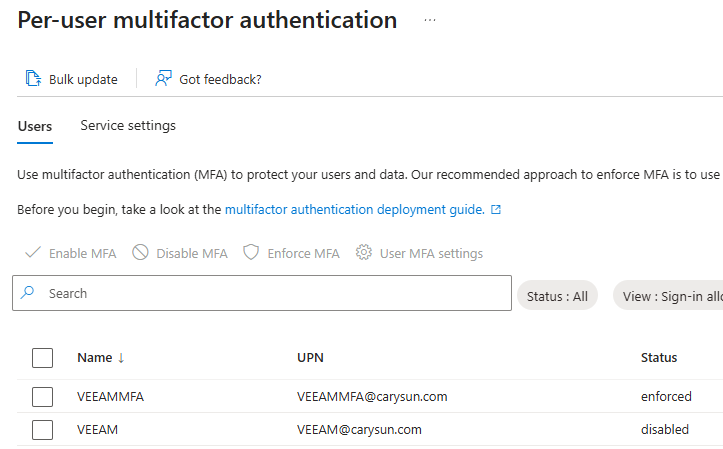Image resolution: width=723 pixels, height=449 pixels.
Task: Sort by the Name column arrow
Action: pyautogui.click(x=121, y=358)
